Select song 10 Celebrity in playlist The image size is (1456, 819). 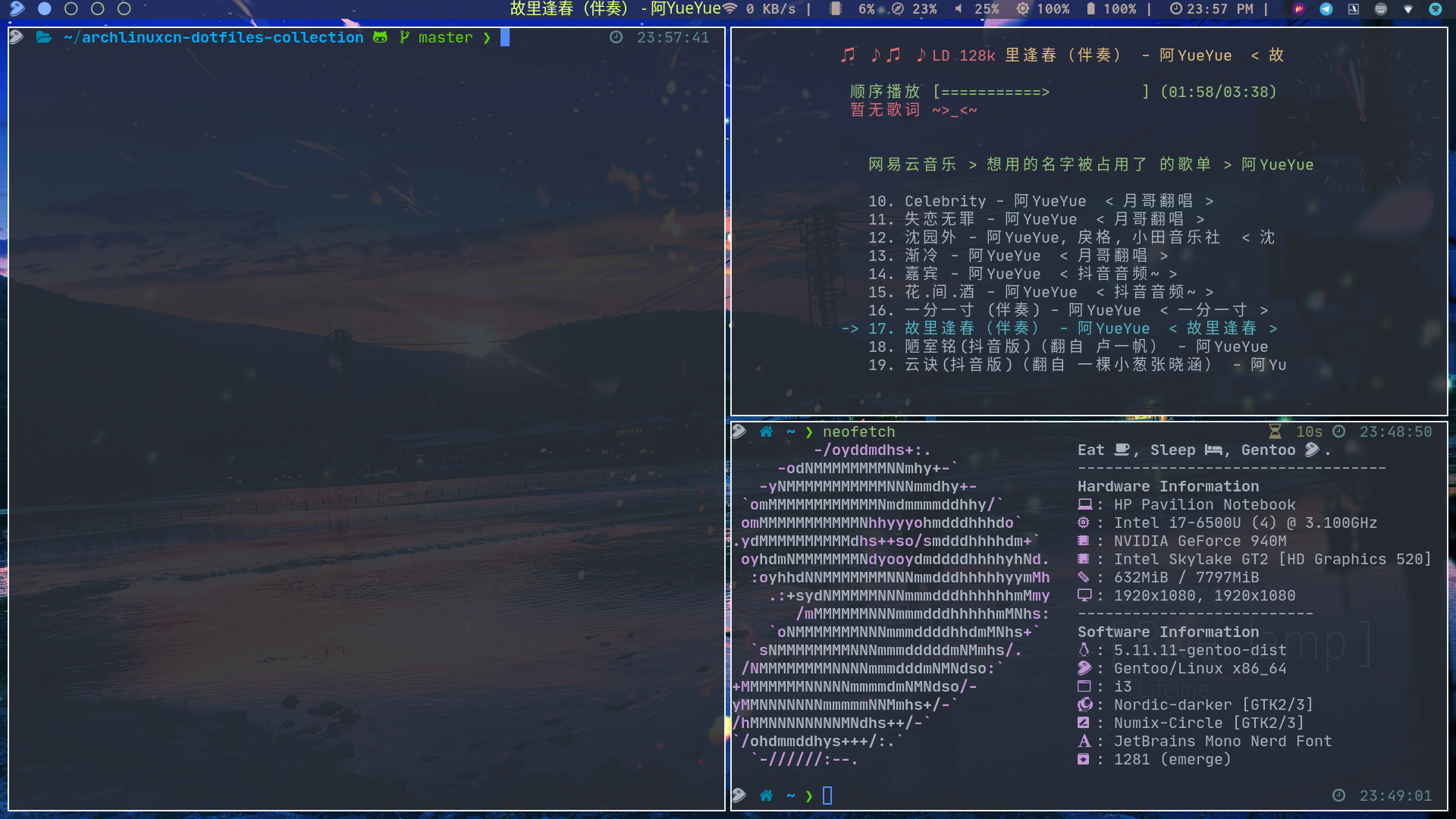point(945,201)
